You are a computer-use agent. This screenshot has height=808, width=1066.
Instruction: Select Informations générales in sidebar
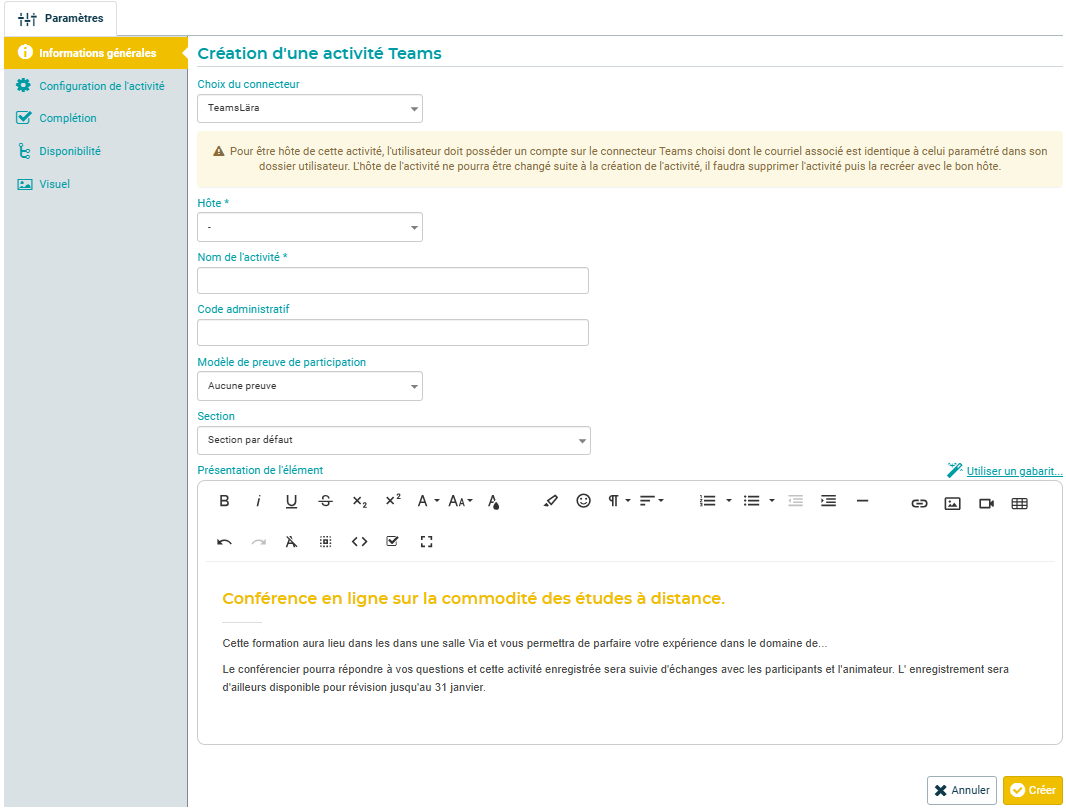pyautogui.click(x=96, y=53)
